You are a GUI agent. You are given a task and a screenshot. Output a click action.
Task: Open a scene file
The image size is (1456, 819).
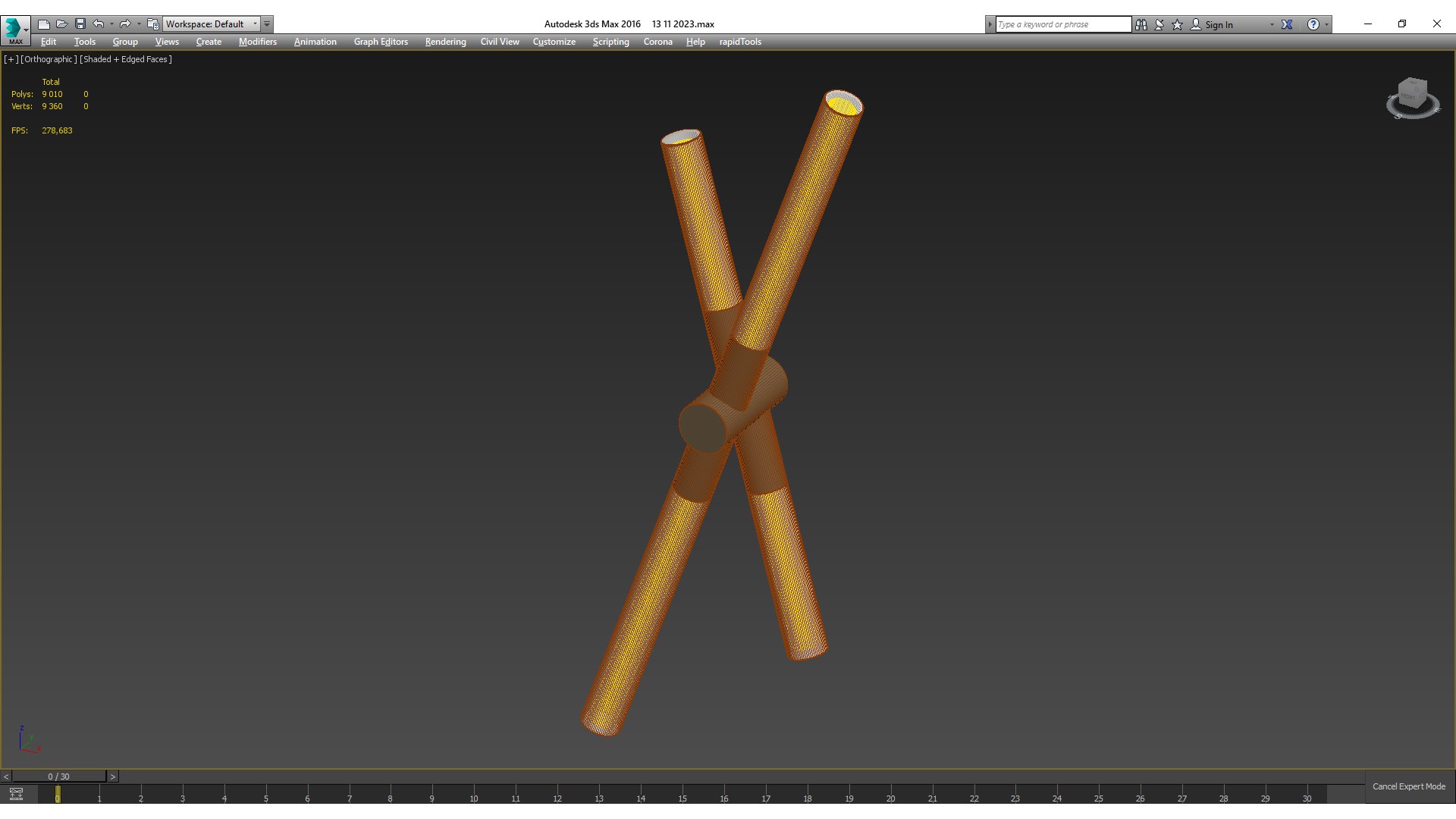[62, 24]
